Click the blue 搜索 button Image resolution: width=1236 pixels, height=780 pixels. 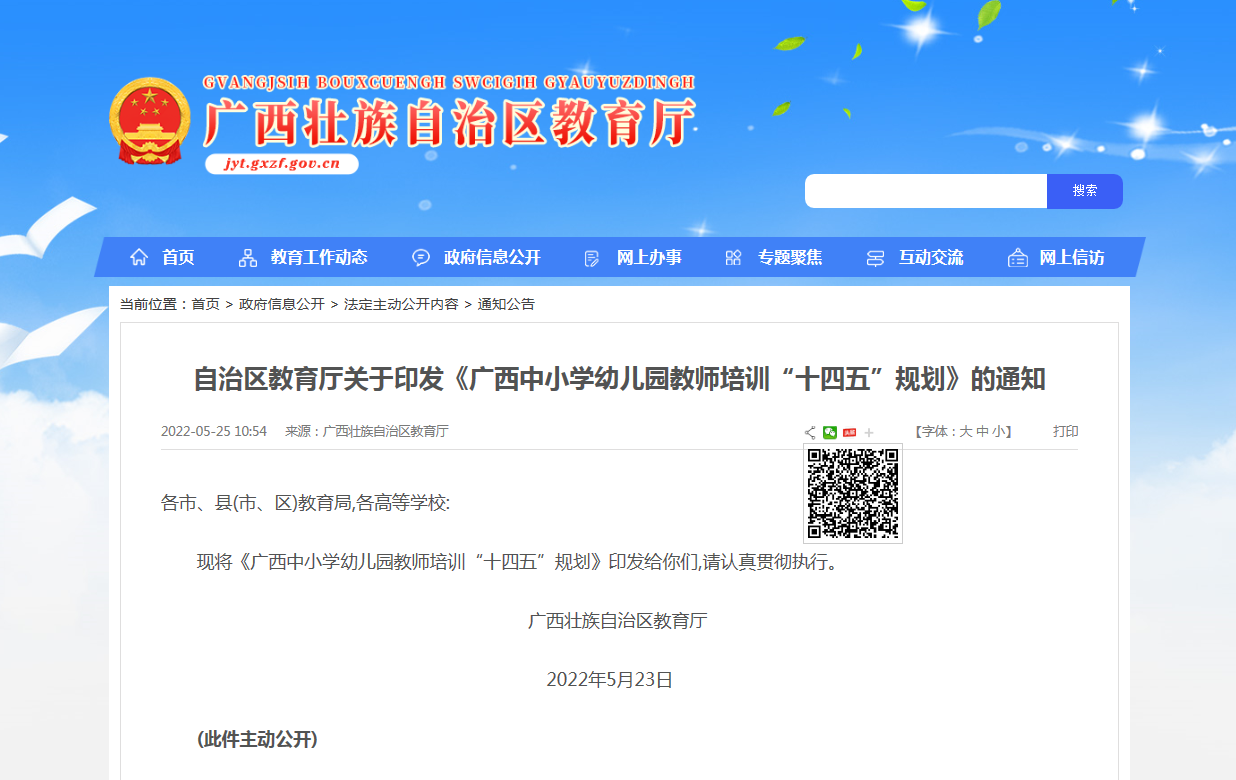tap(1085, 191)
